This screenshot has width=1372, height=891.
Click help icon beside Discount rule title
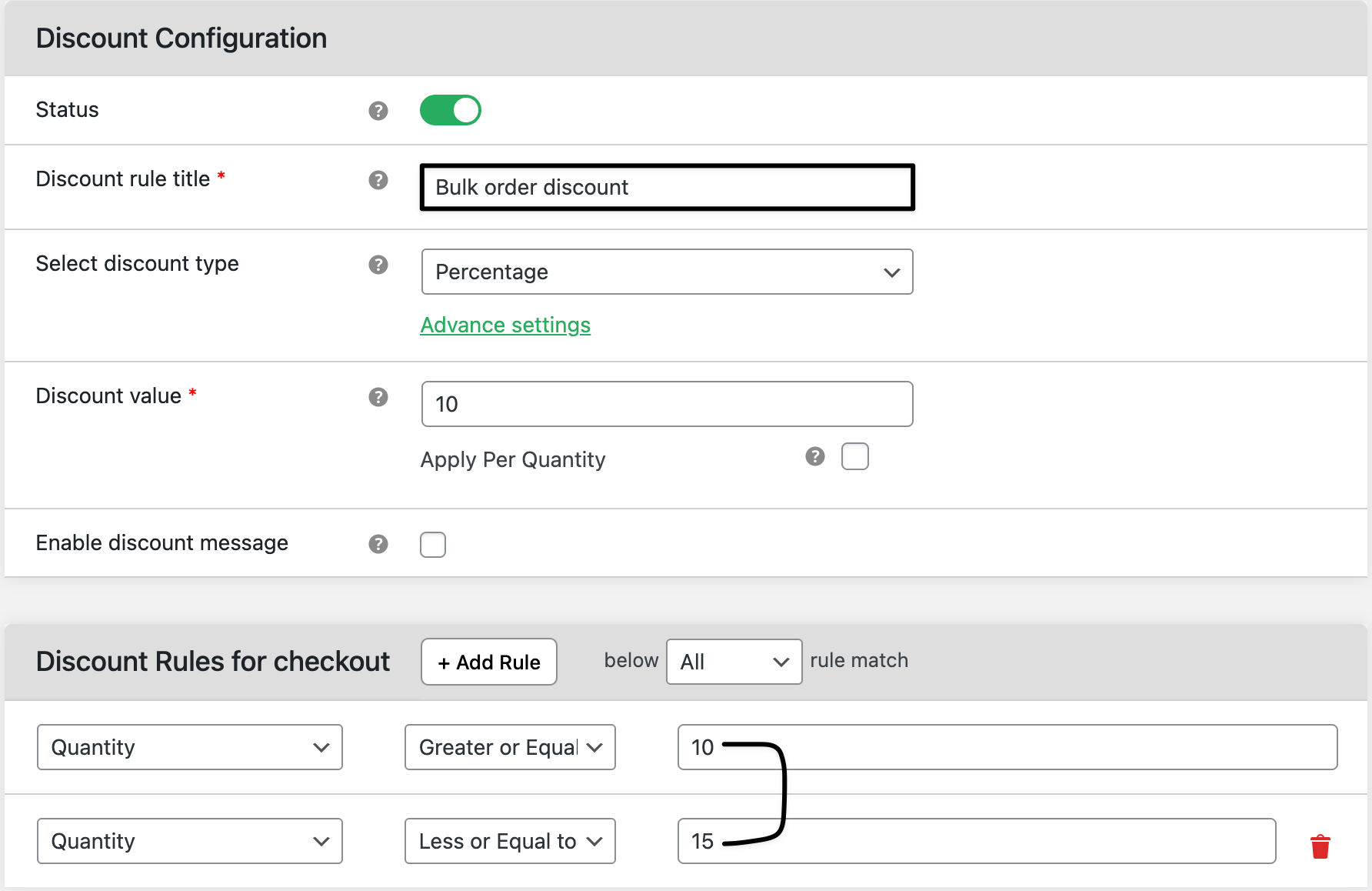coord(378,180)
